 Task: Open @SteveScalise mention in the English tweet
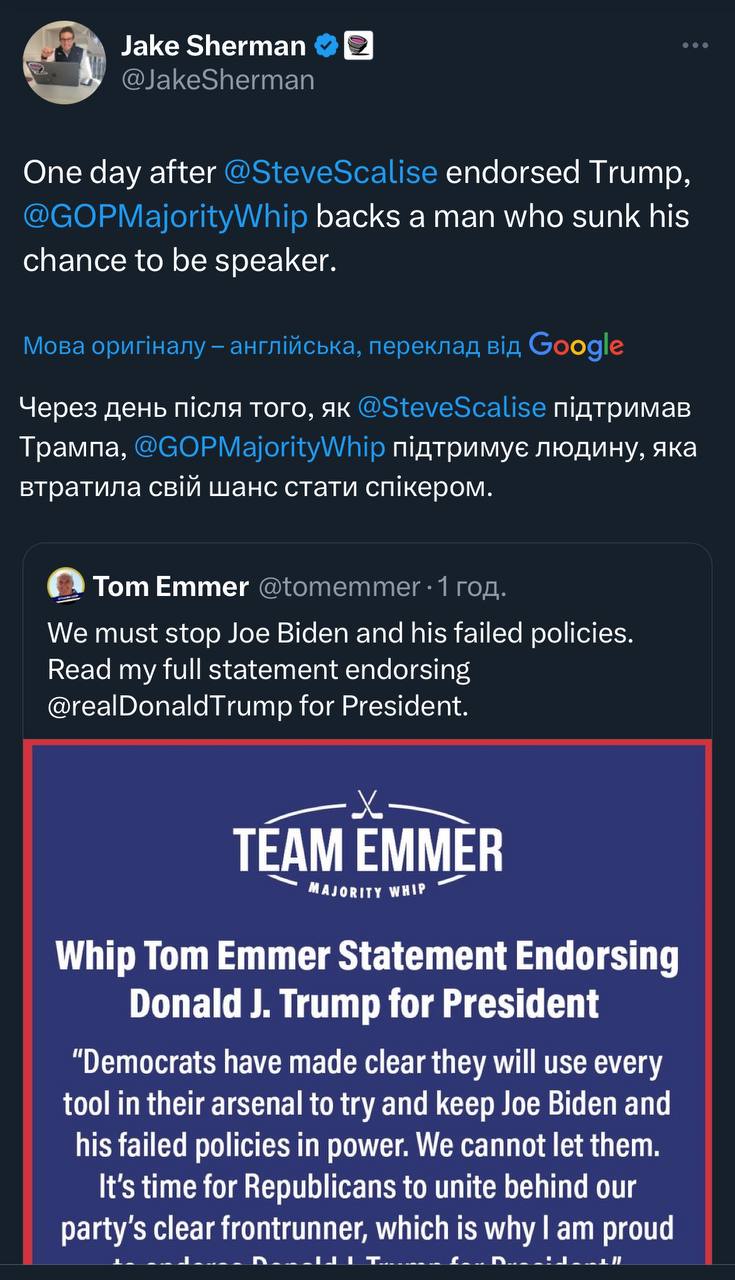[x=331, y=172]
